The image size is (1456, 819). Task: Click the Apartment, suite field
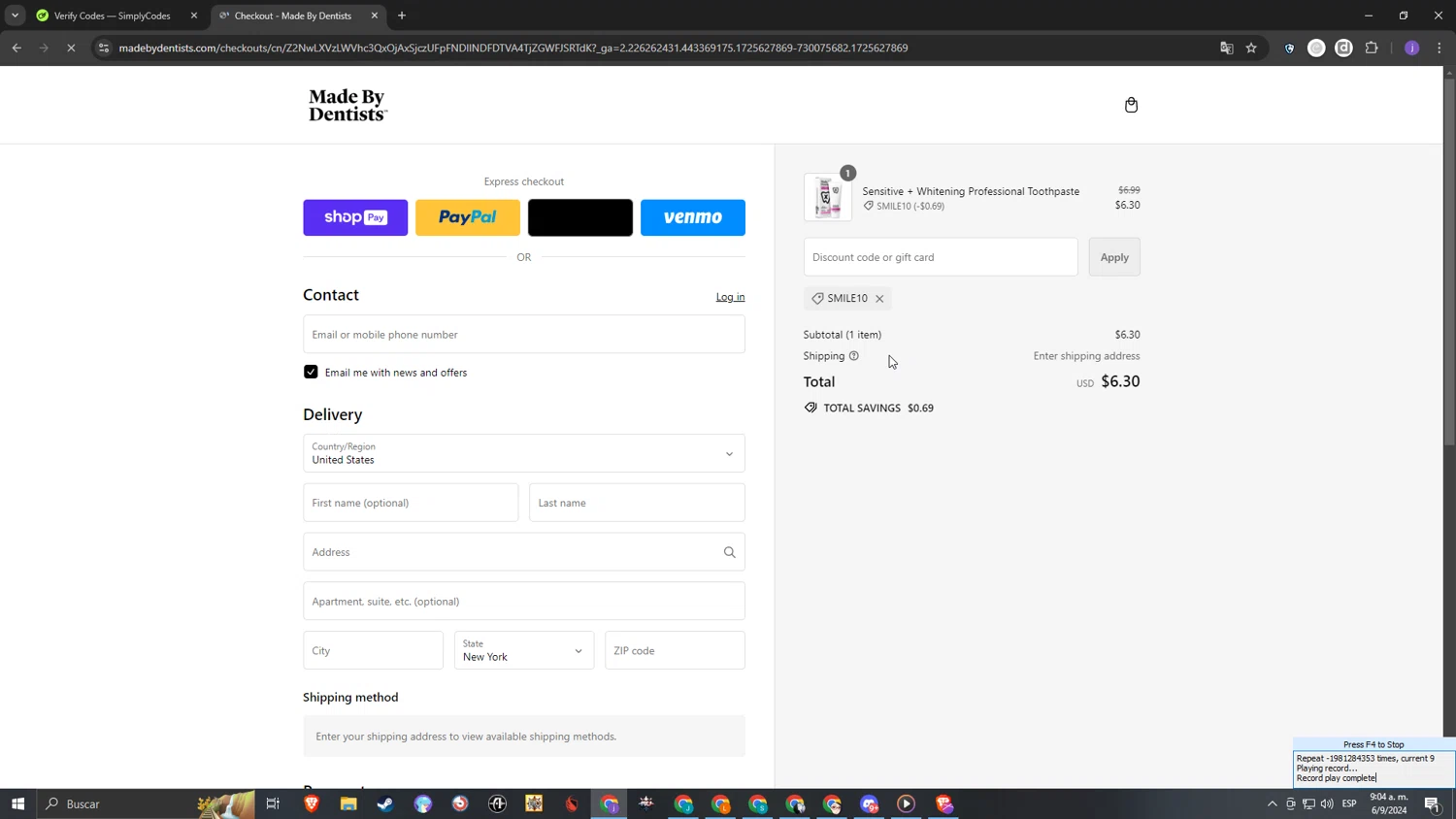click(524, 602)
